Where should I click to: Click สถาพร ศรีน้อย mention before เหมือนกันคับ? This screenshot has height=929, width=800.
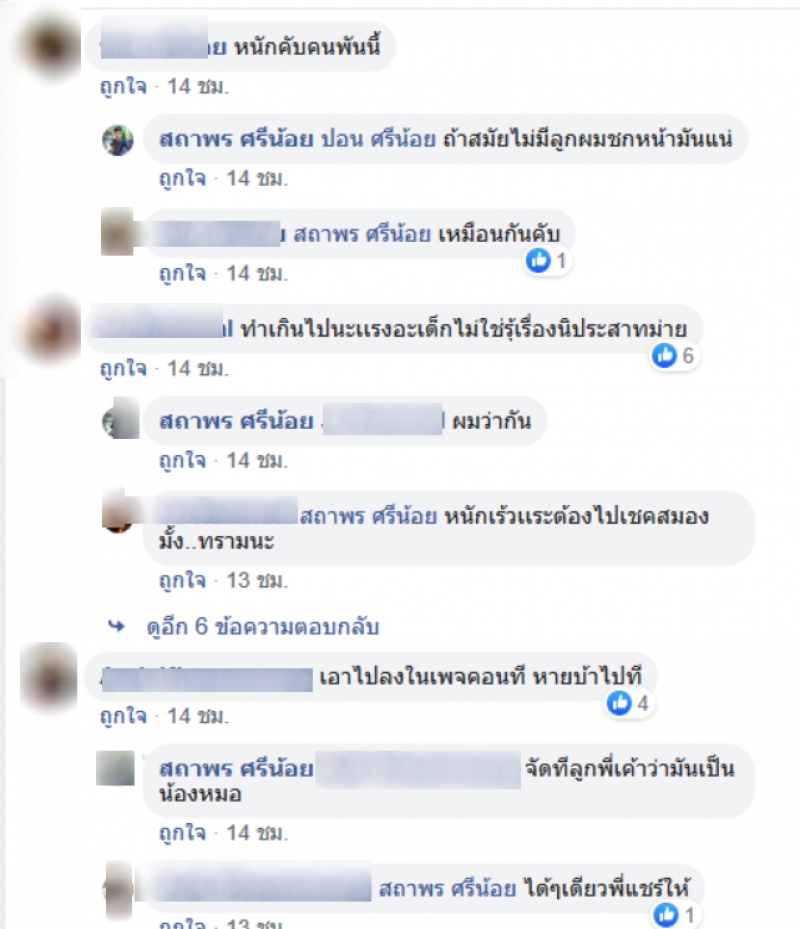(x=361, y=234)
